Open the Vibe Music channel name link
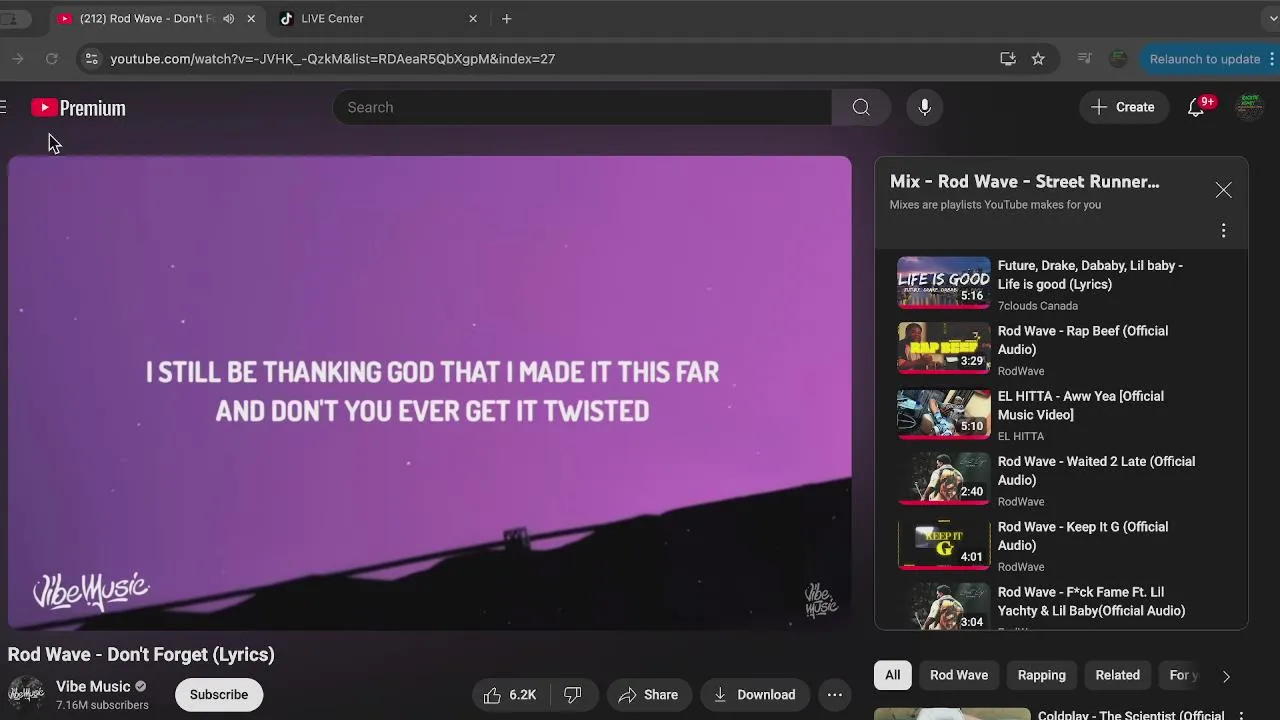Image resolution: width=1280 pixels, height=720 pixels. coord(93,686)
